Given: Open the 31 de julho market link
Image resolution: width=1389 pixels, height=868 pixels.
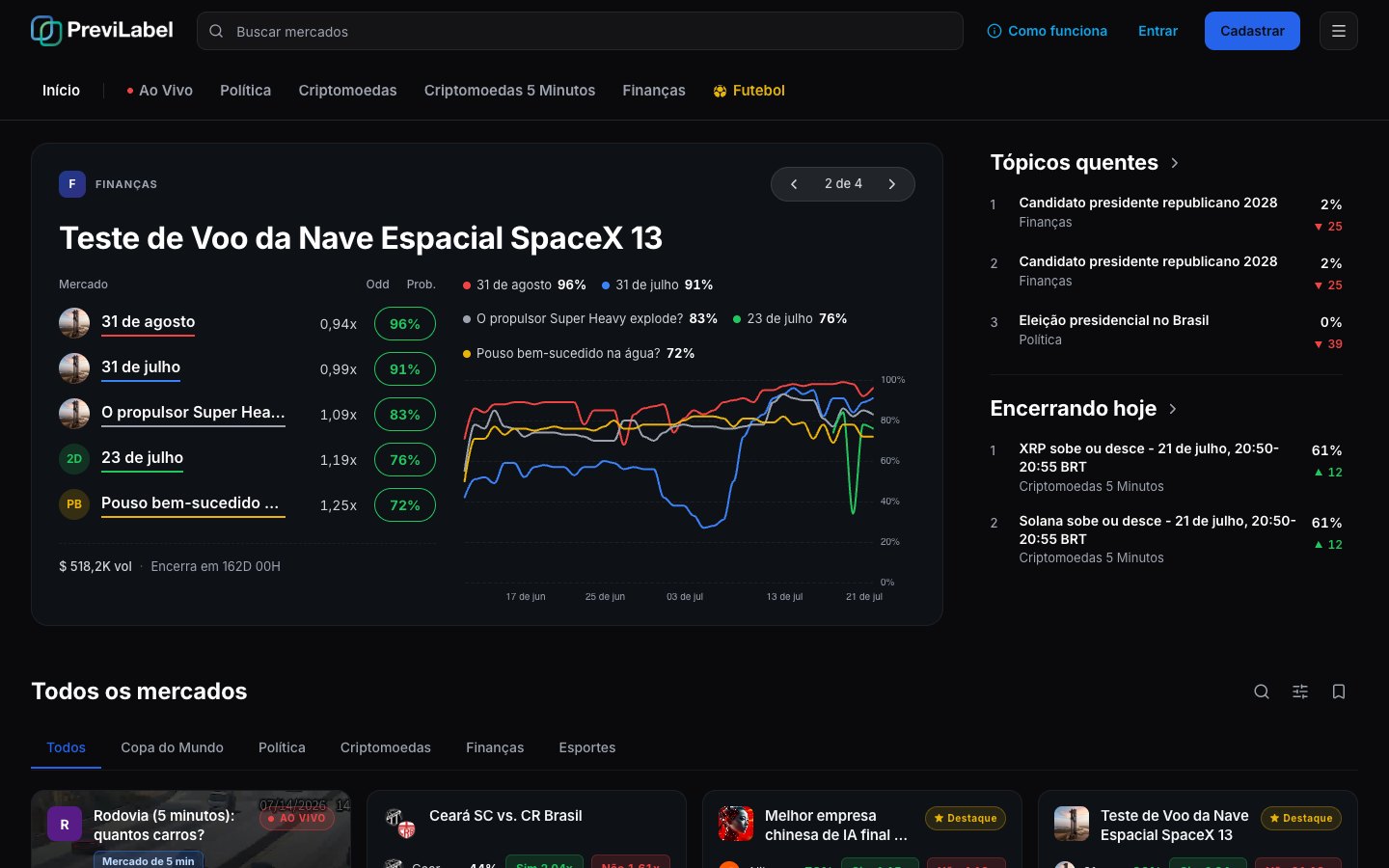Looking at the screenshot, I should pos(141,367).
